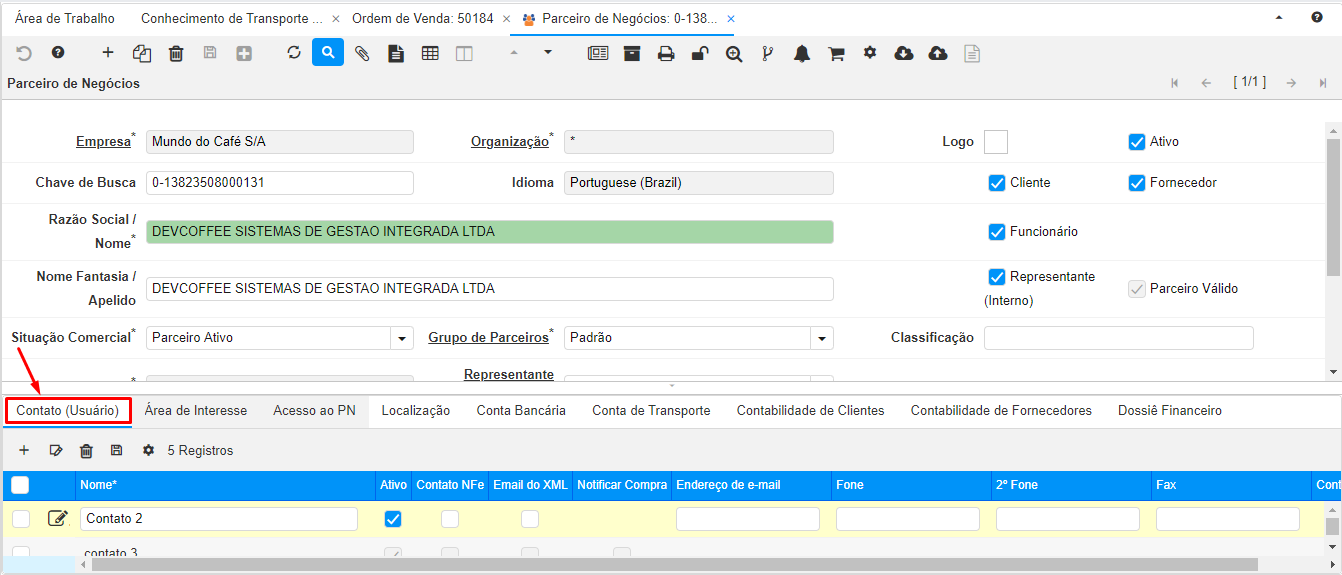
Task: Create a new record with the main toolbar plus icon
Action: [108, 53]
